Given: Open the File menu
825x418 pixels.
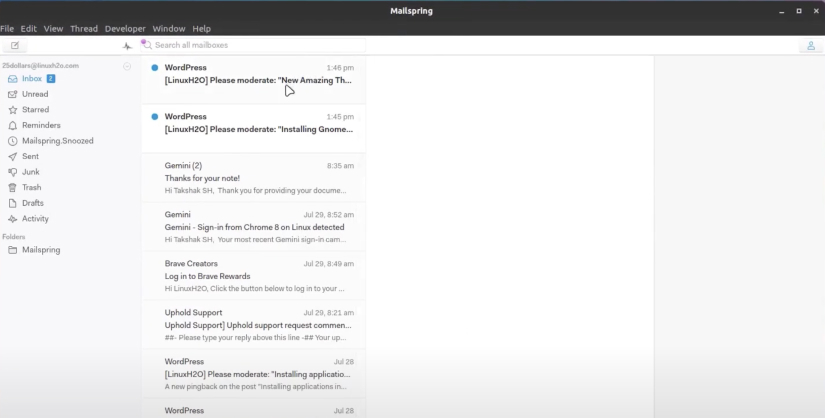Looking at the screenshot, I should pos(7,29).
